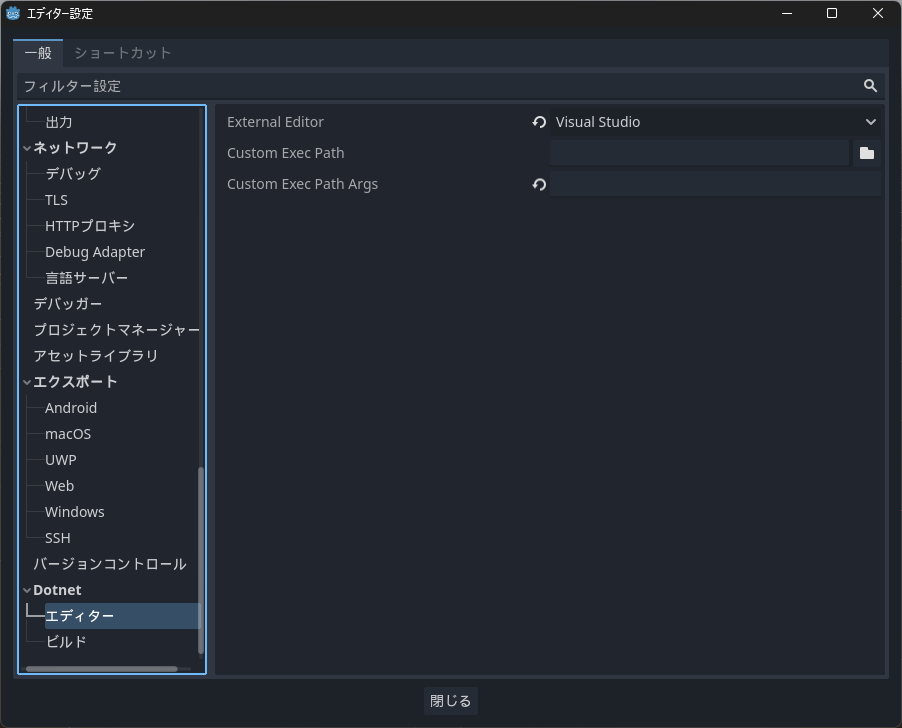Select UWP export settings
902x728 pixels.
click(x=60, y=459)
